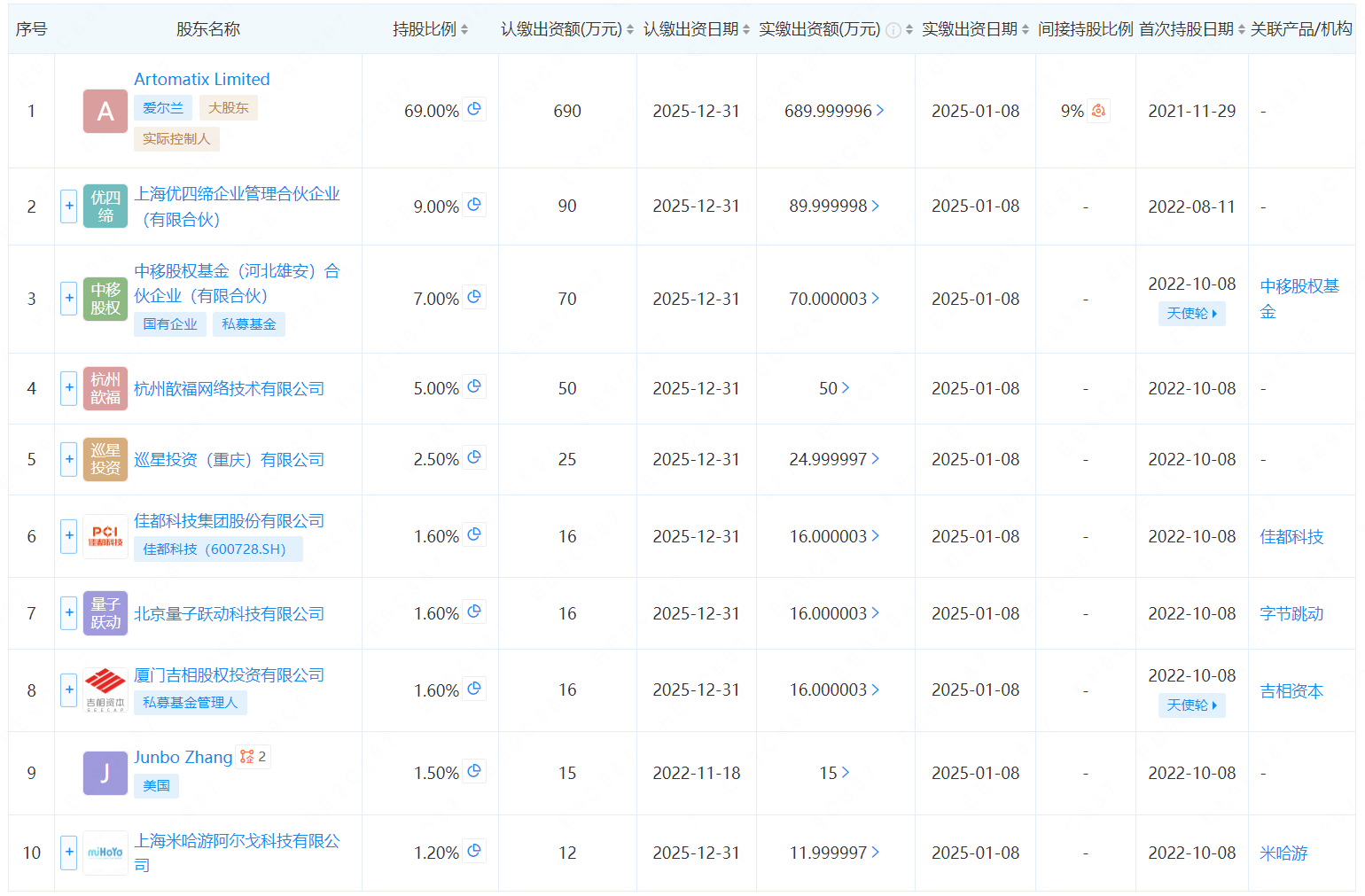
Task: Open pie chart icon next to 9.00%
Action: 474,205
